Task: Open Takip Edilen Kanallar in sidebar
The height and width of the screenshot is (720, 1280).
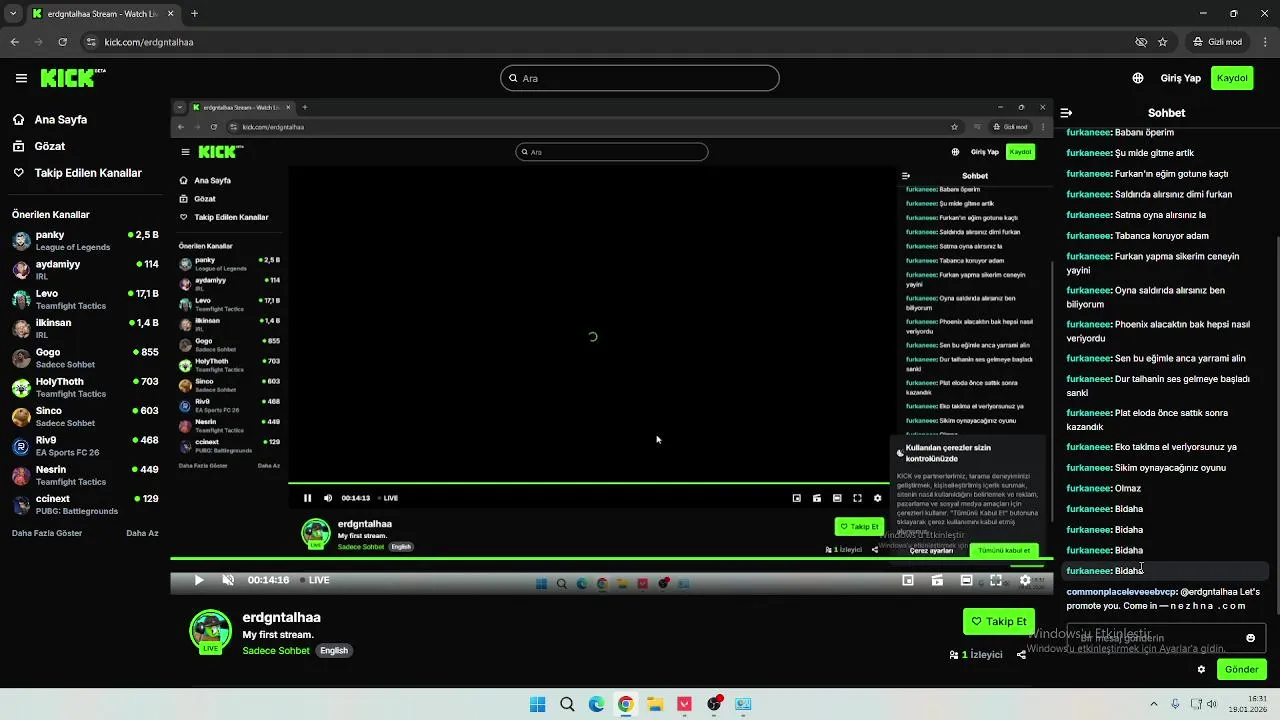Action: pyautogui.click(x=77, y=173)
